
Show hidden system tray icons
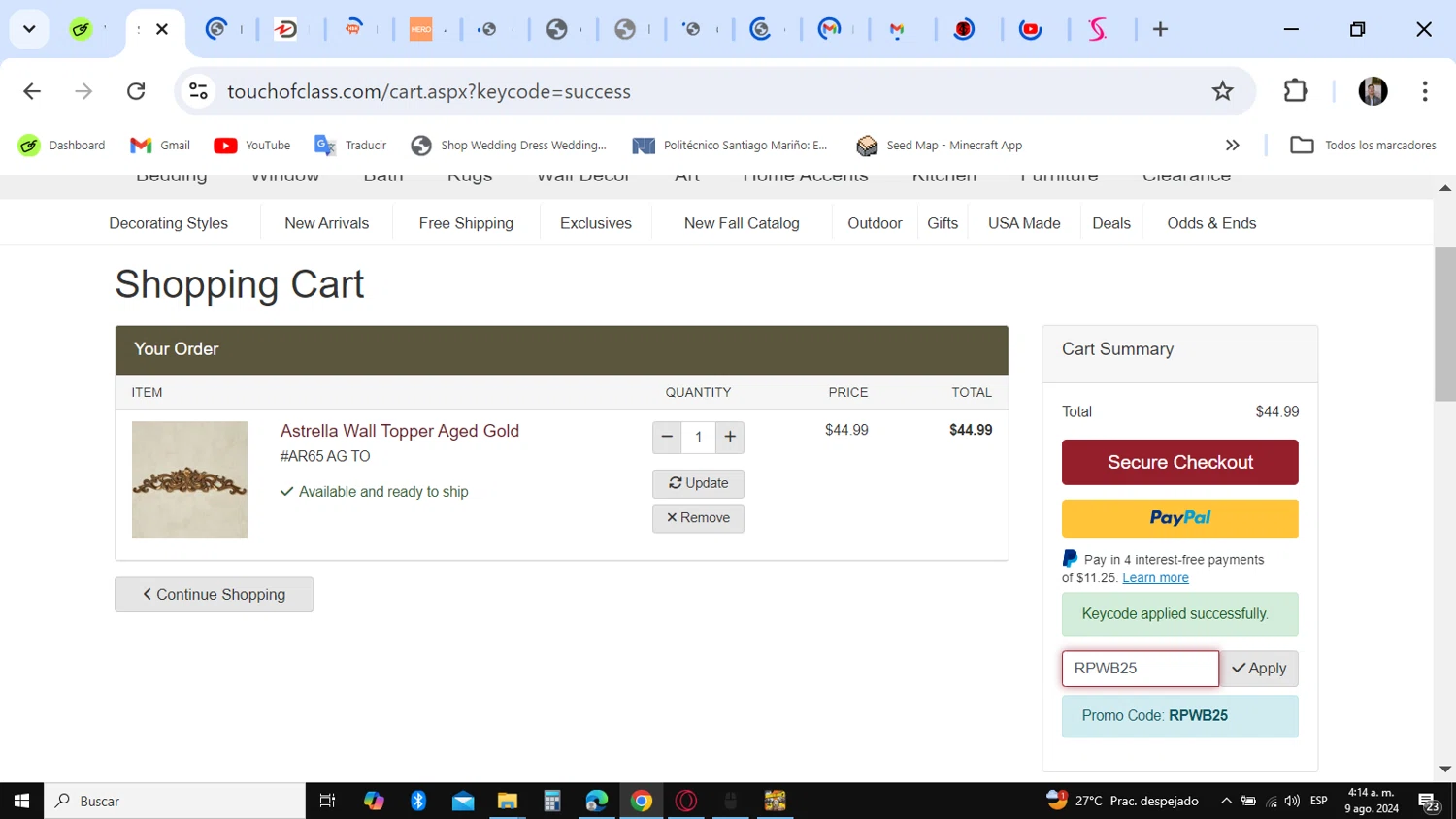click(1226, 801)
